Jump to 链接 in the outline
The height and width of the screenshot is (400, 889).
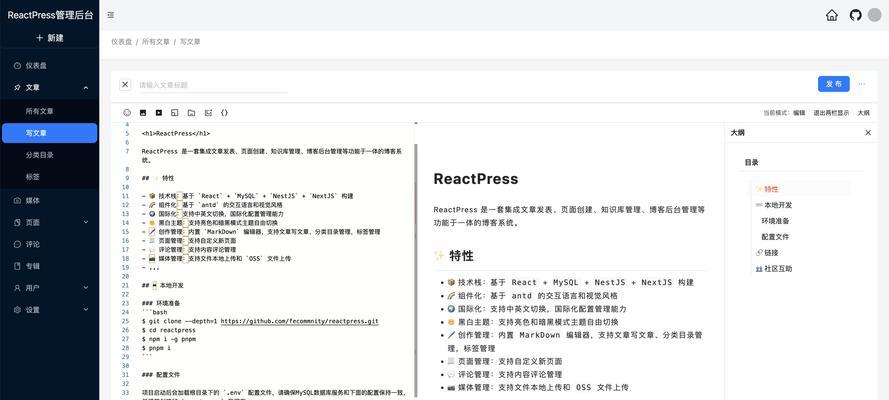(x=767, y=253)
